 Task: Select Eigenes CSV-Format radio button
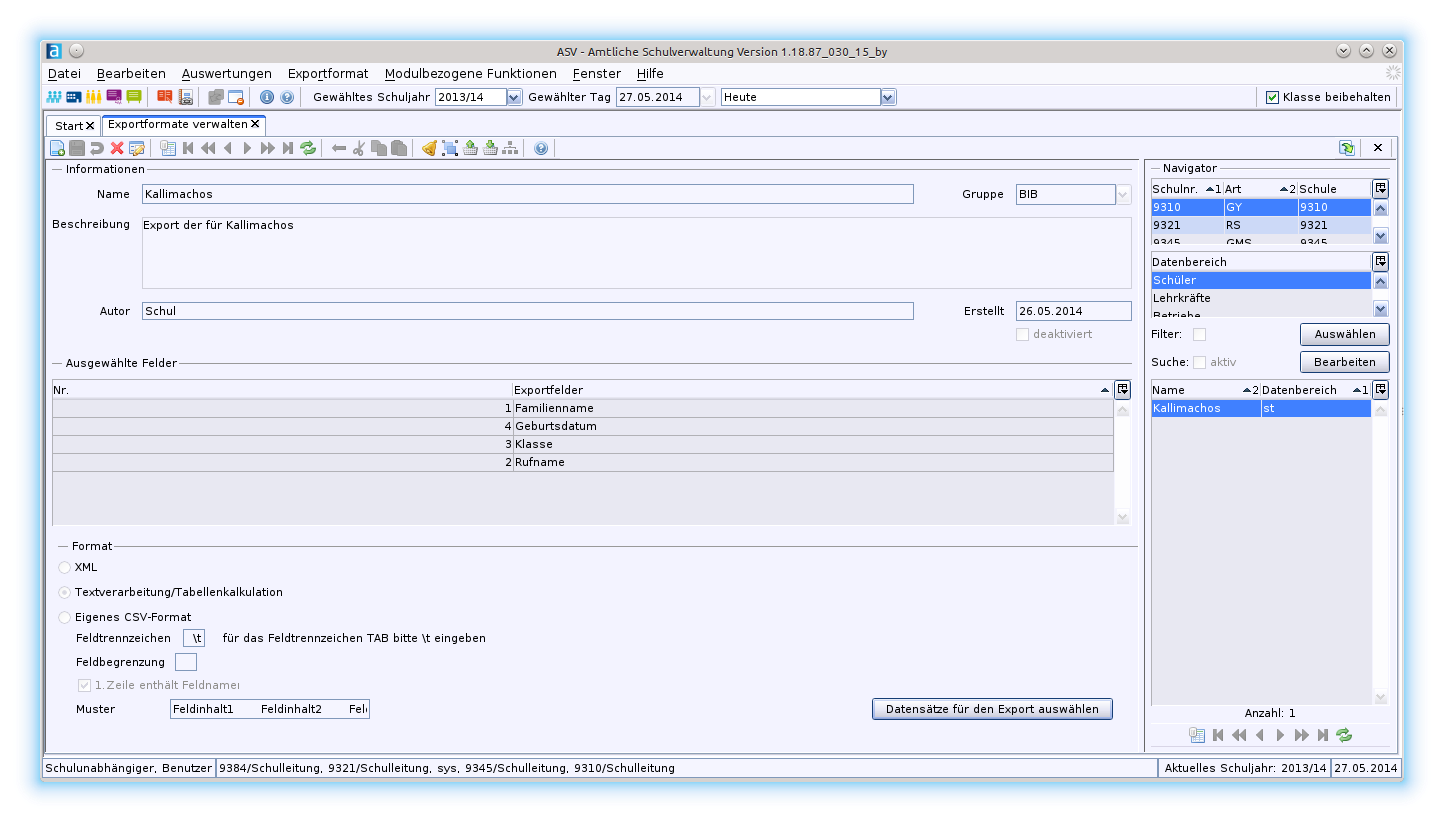[x=65, y=617]
